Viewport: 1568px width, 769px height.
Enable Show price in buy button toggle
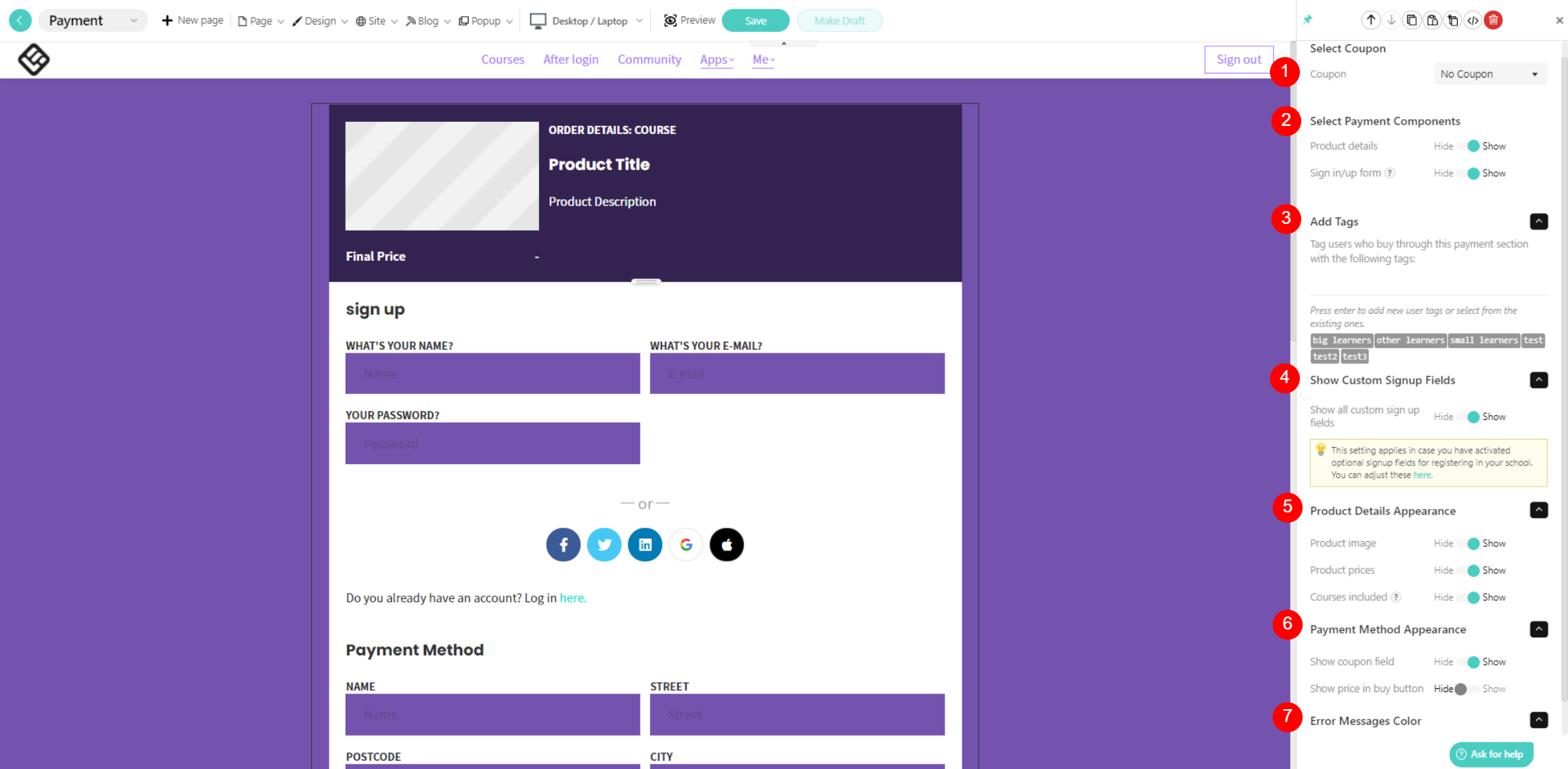(1466, 689)
